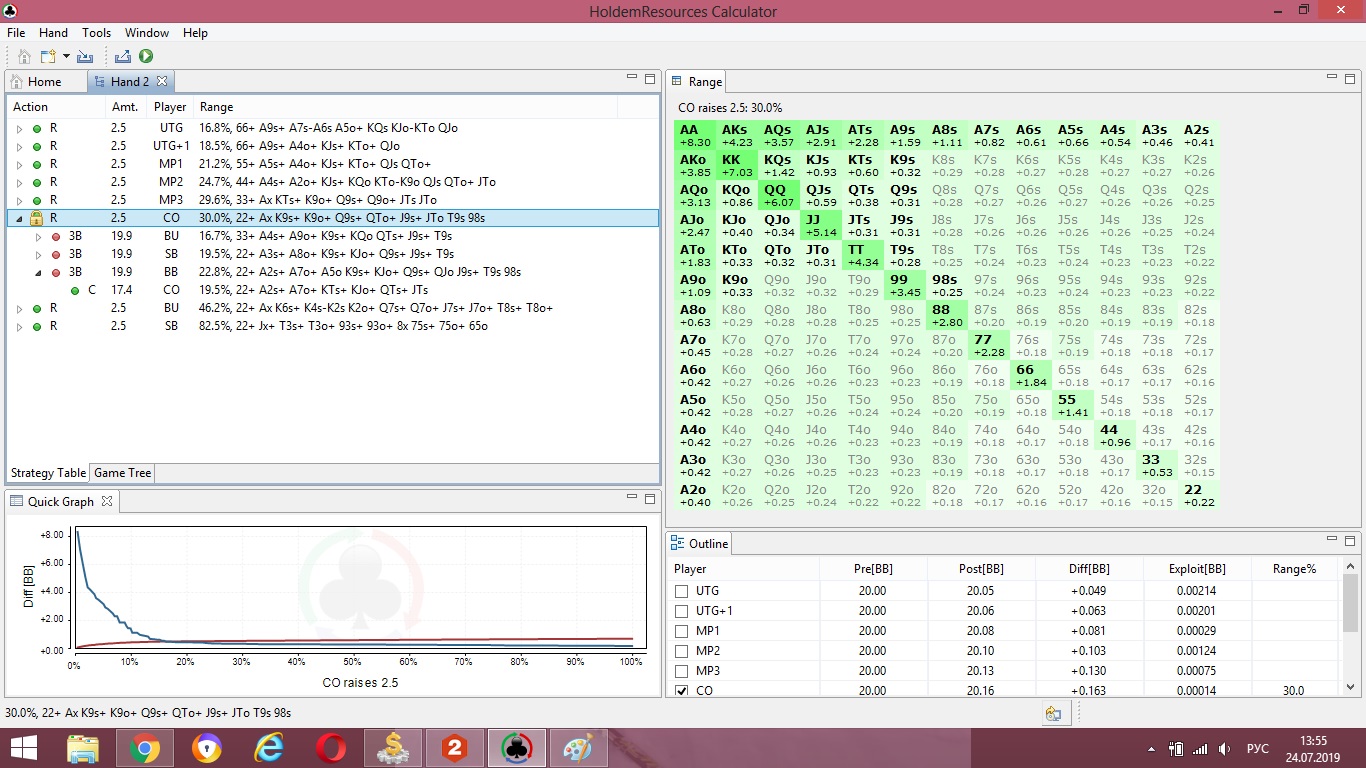Close the Quick Graph panel
This screenshot has height=768, width=1366.
[107, 501]
